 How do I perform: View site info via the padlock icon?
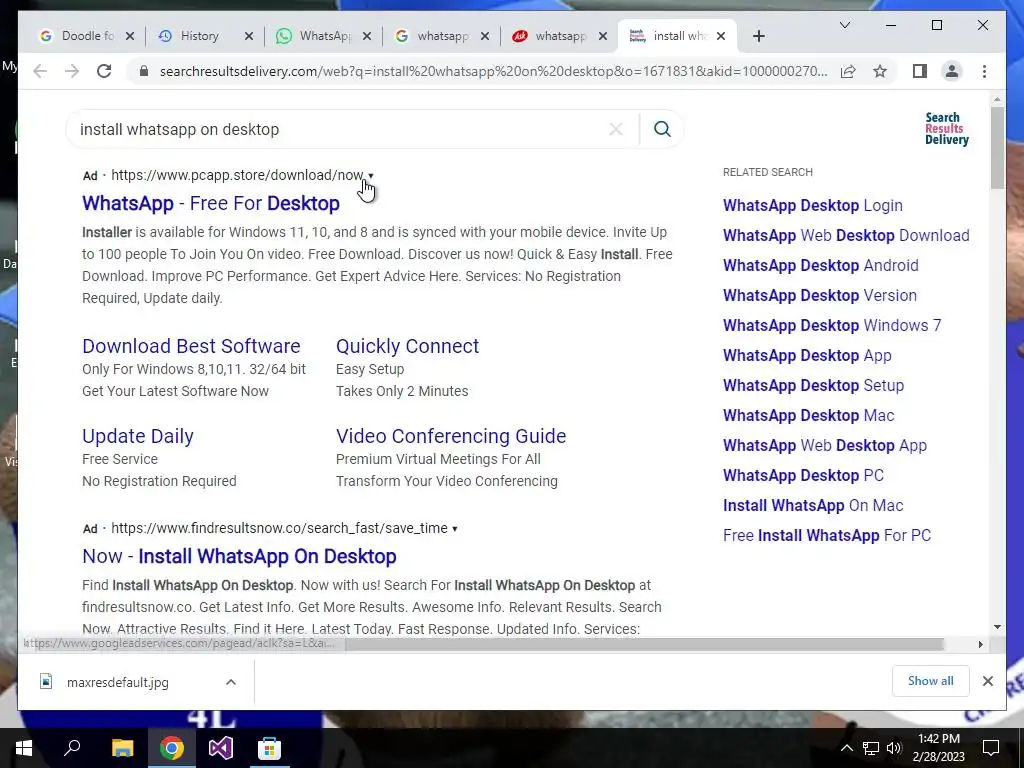pyautogui.click(x=144, y=71)
